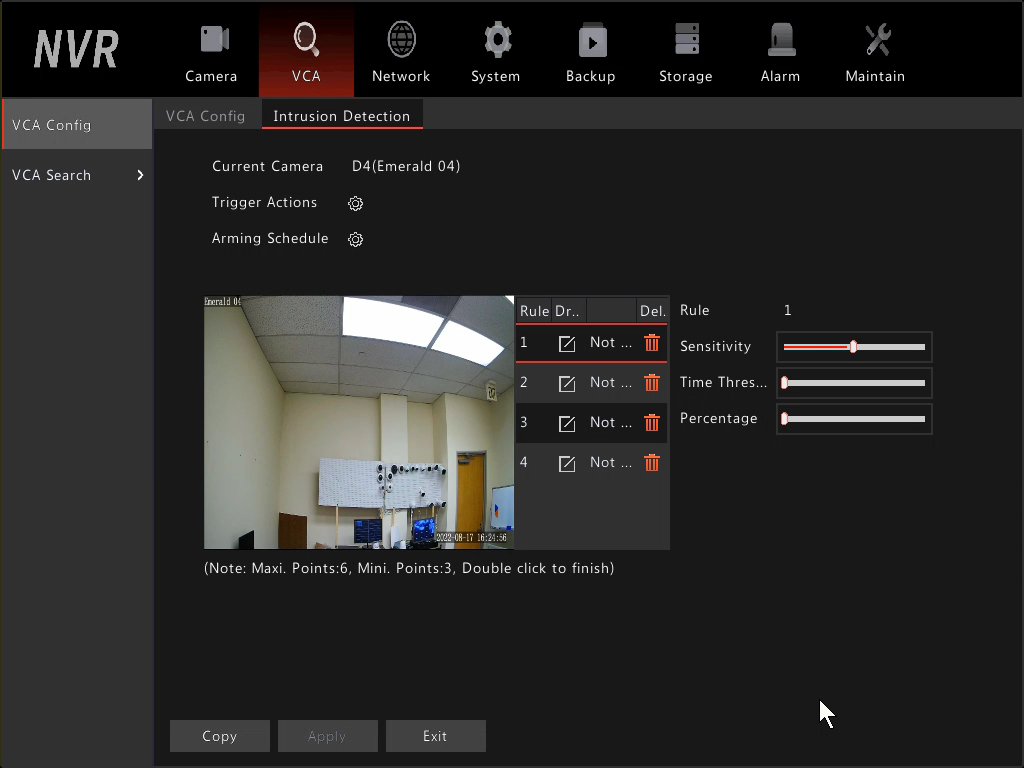
Task: Adjust the Sensitivity slider handle
Action: 853,347
